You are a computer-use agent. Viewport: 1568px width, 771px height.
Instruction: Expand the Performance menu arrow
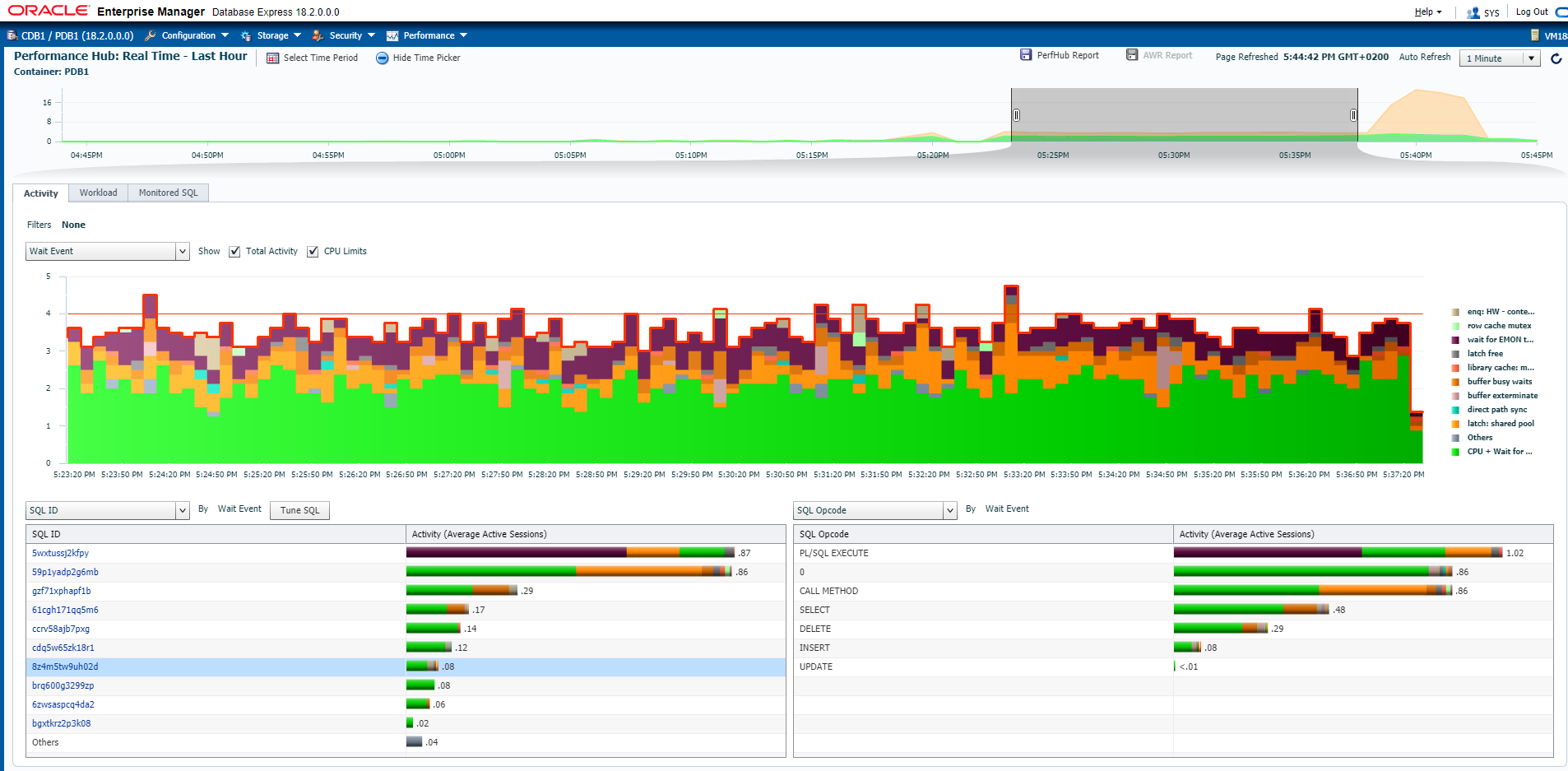pos(463,35)
